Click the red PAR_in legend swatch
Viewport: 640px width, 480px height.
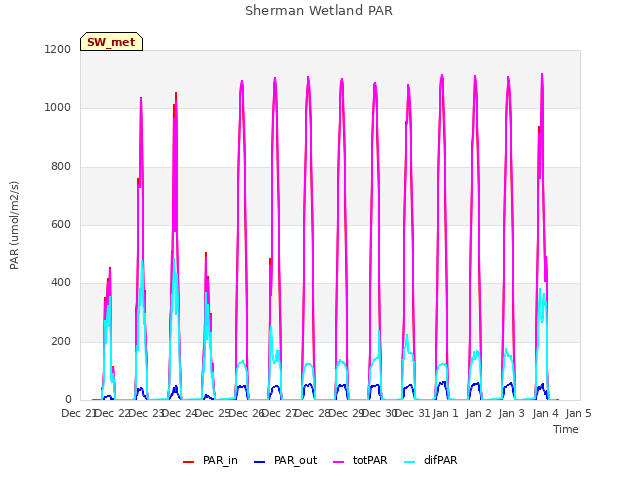point(189,462)
